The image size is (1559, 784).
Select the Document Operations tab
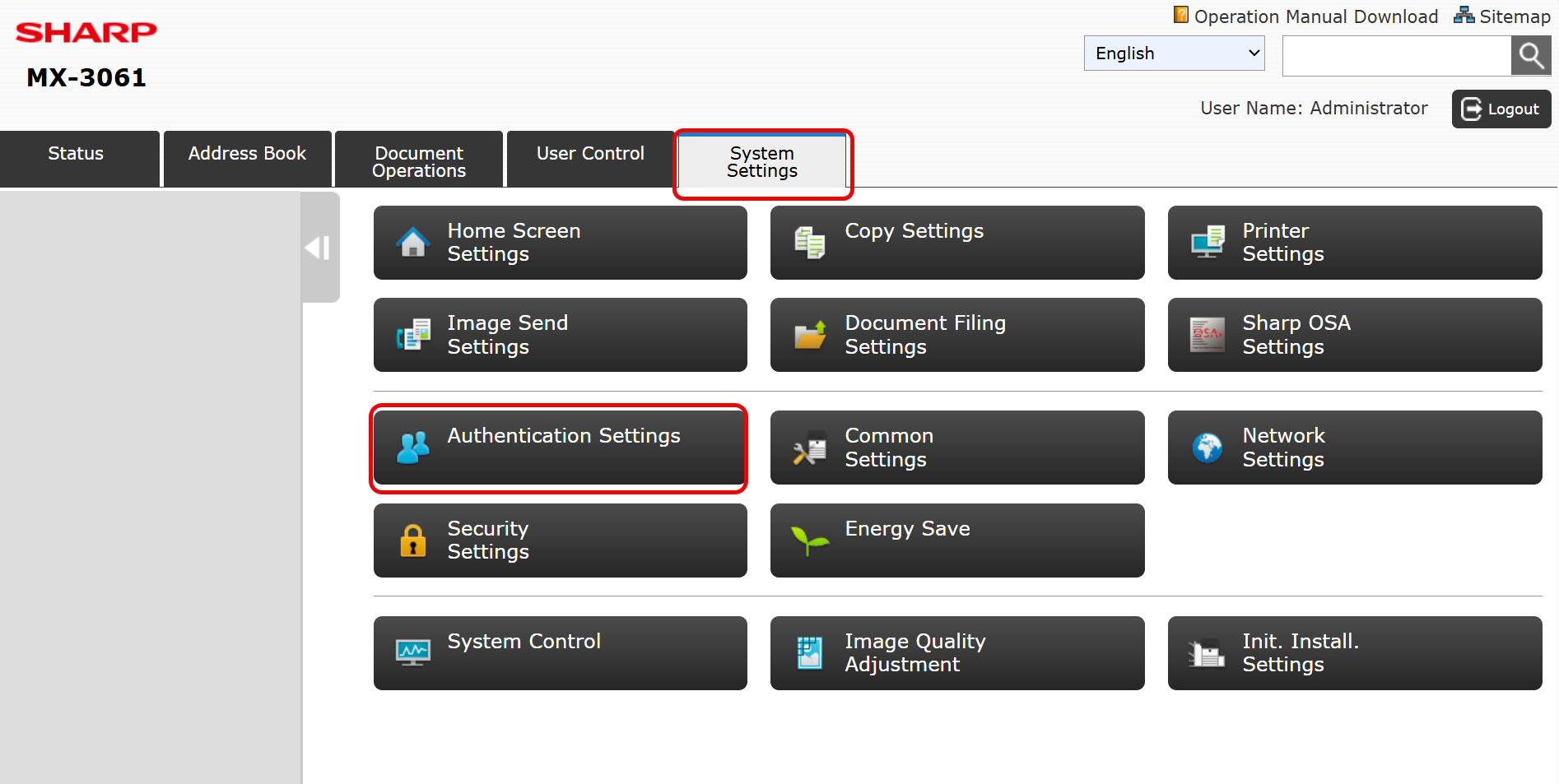click(419, 161)
